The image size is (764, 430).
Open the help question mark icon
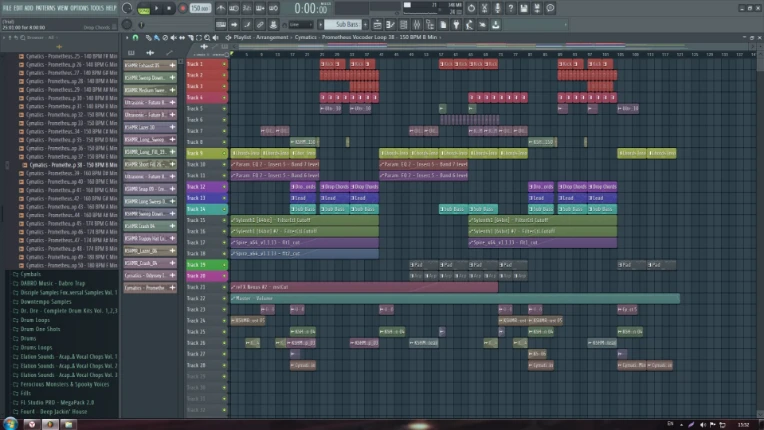point(511,8)
